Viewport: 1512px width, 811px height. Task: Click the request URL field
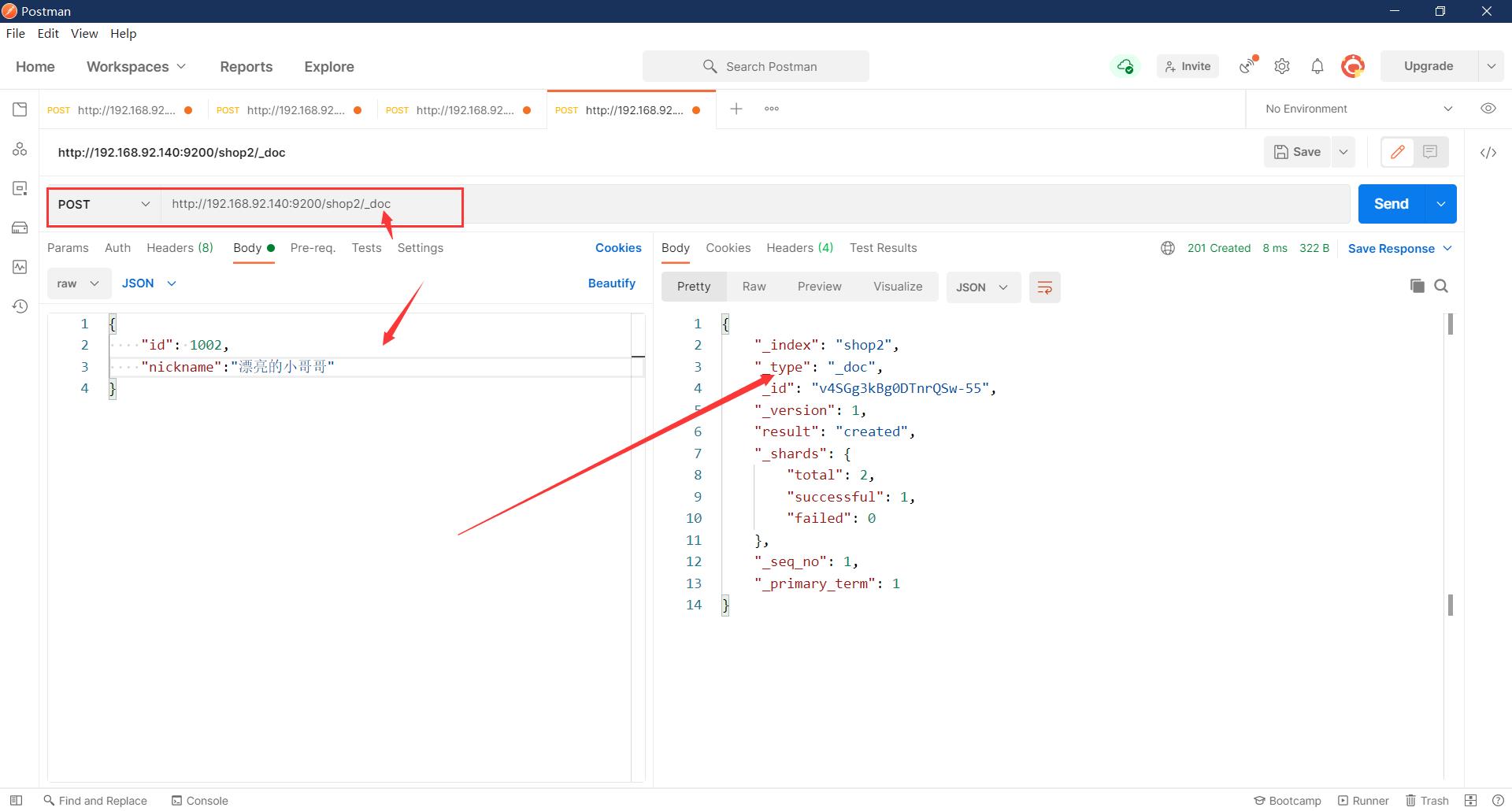(756, 204)
